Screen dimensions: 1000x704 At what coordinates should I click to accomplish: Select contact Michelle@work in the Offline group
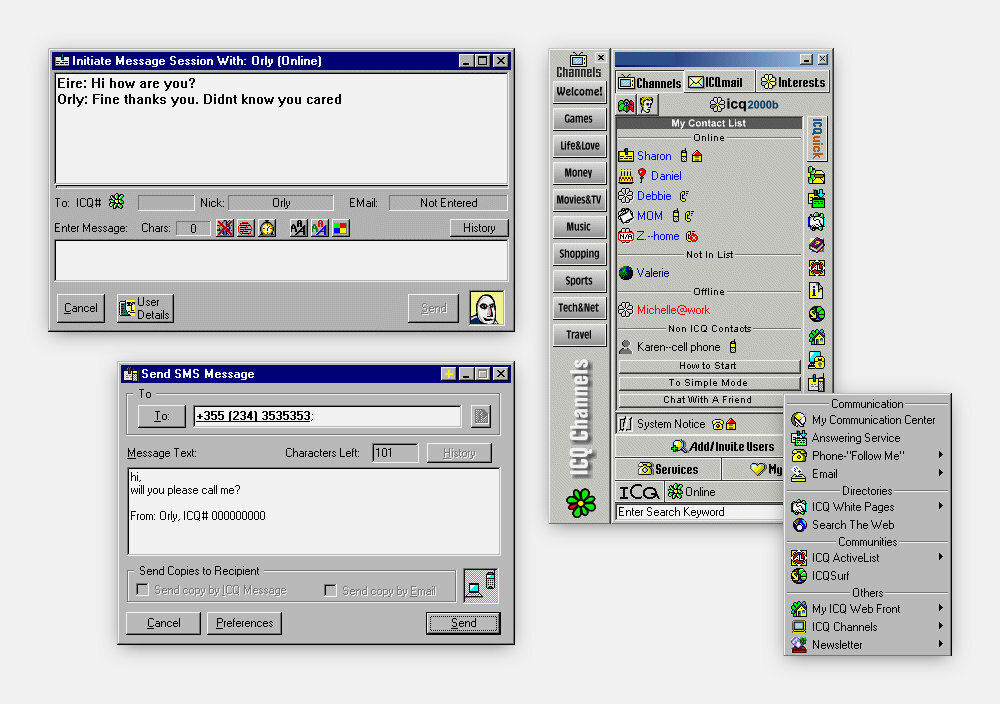[x=673, y=310]
